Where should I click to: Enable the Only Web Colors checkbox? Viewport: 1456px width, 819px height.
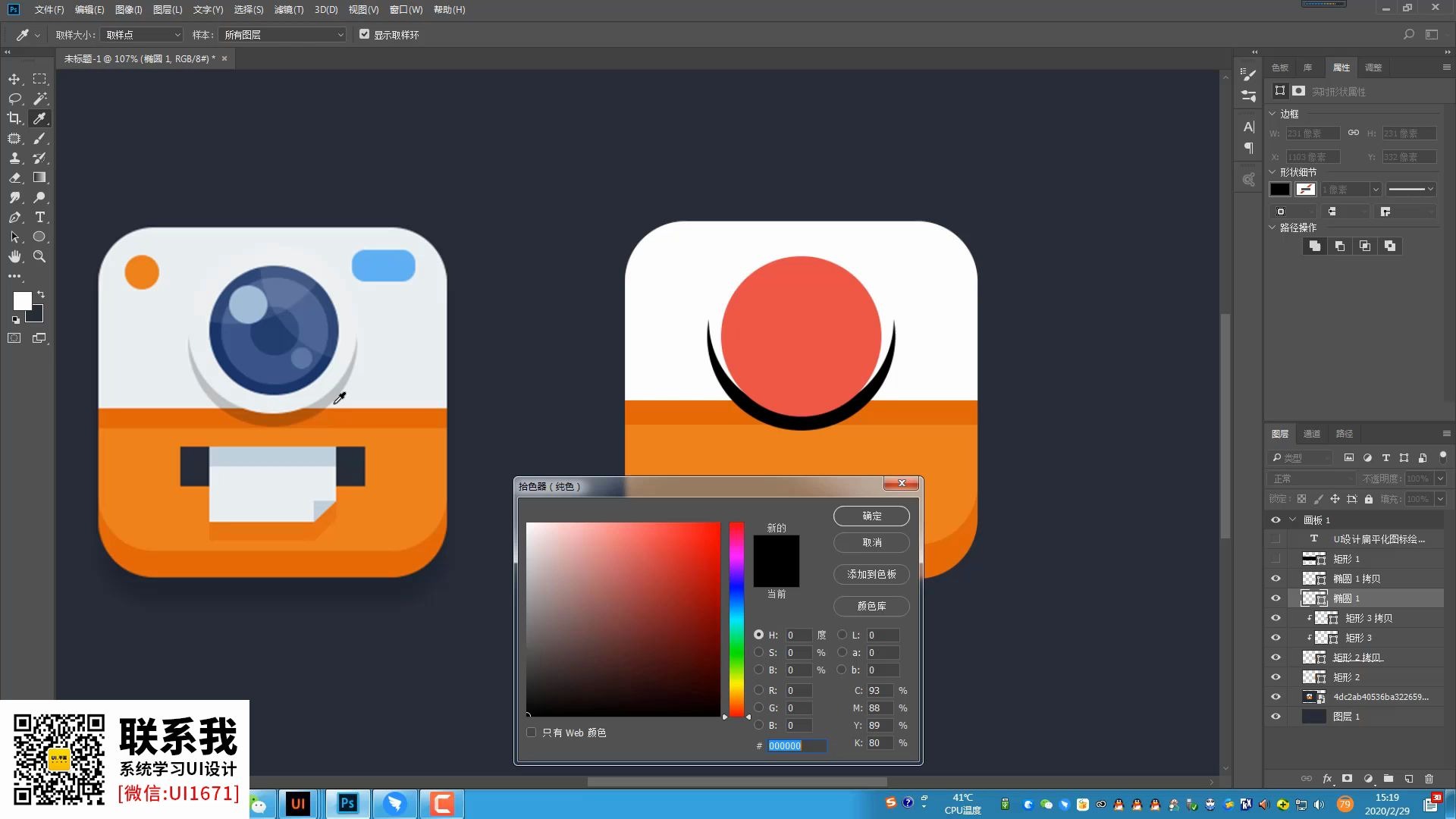(x=532, y=733)
